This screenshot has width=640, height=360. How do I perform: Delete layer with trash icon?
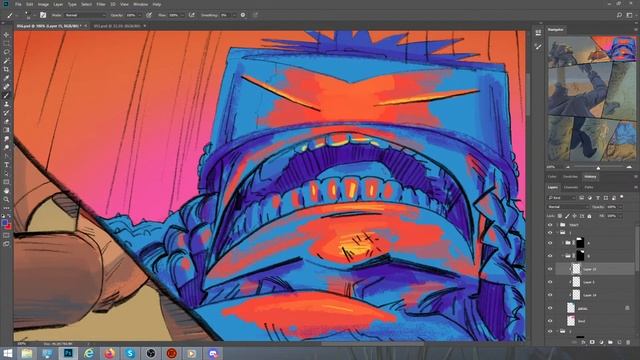pos(628,342)
